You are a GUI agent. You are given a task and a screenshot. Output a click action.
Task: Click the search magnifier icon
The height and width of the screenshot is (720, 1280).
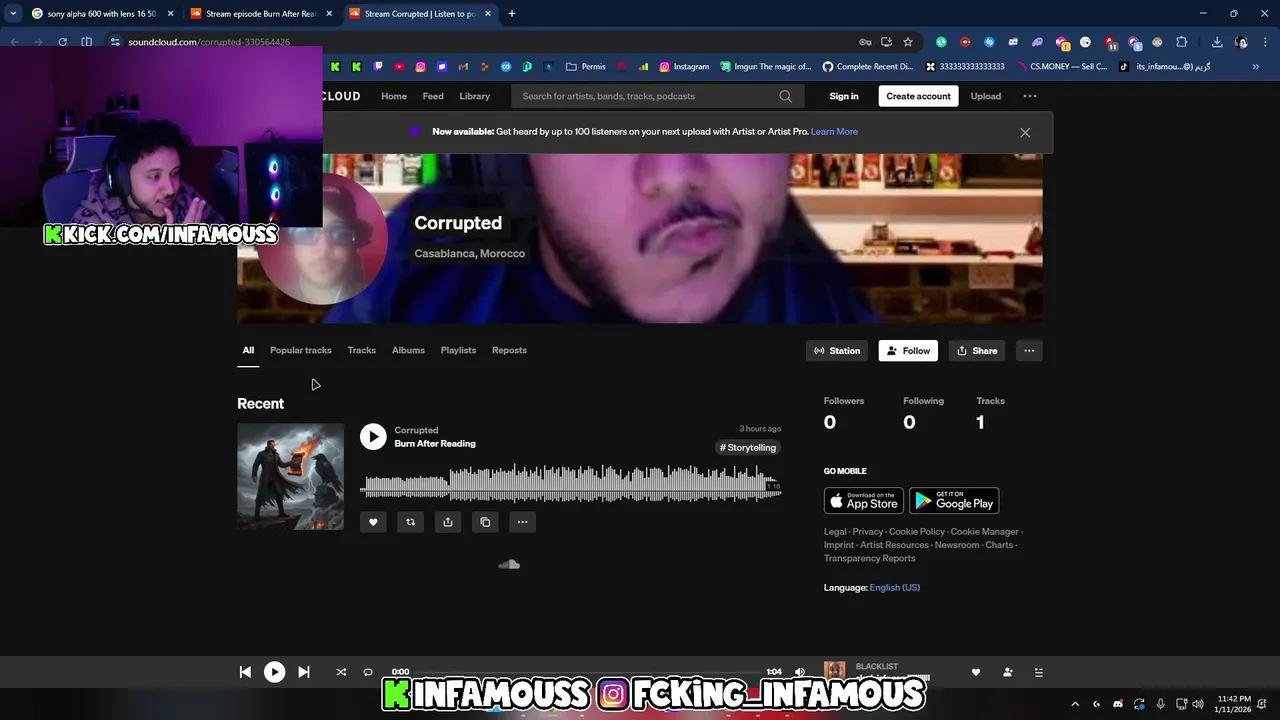point(785,96)
